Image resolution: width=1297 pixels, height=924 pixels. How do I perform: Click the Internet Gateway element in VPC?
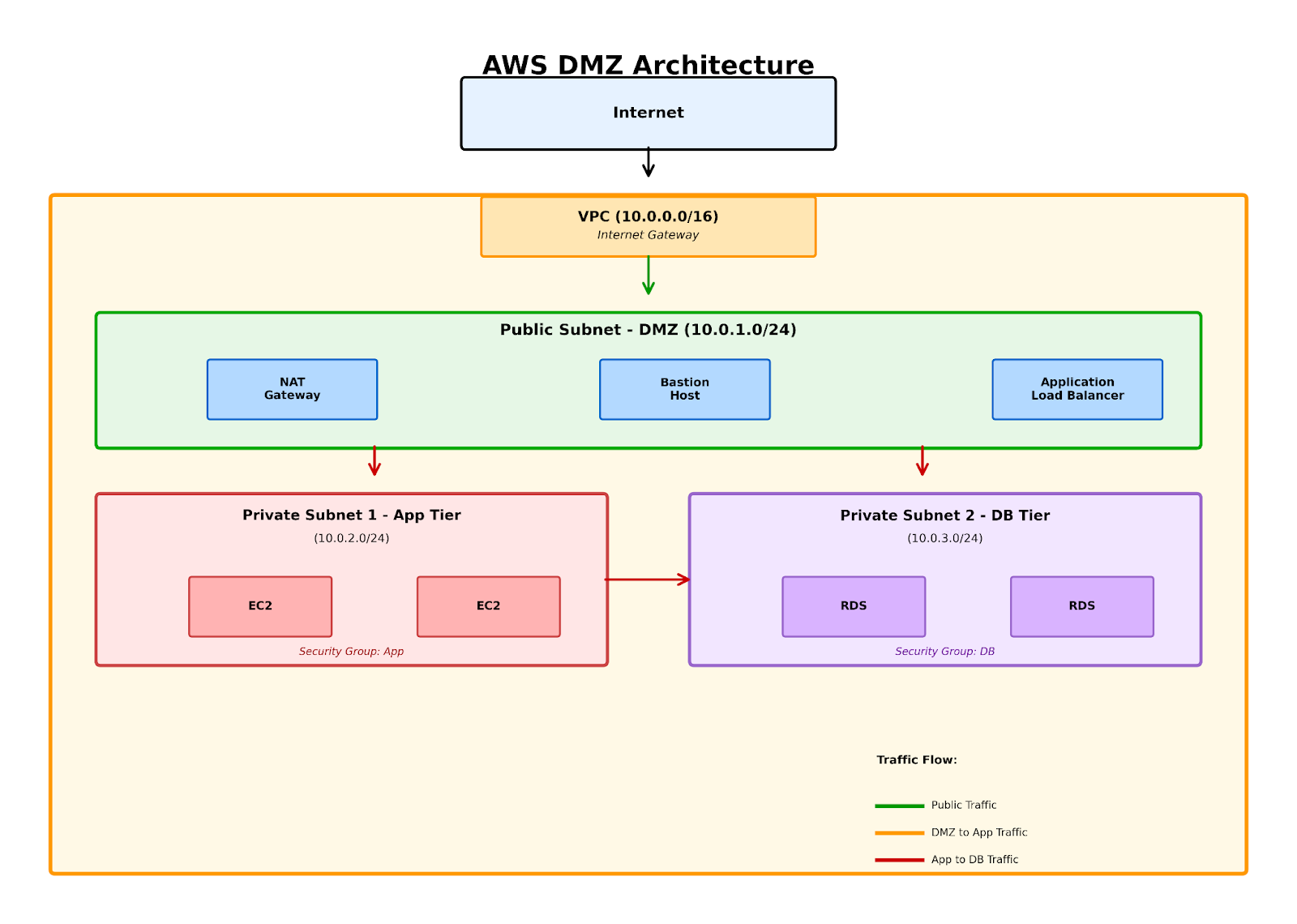pos(647,235)
